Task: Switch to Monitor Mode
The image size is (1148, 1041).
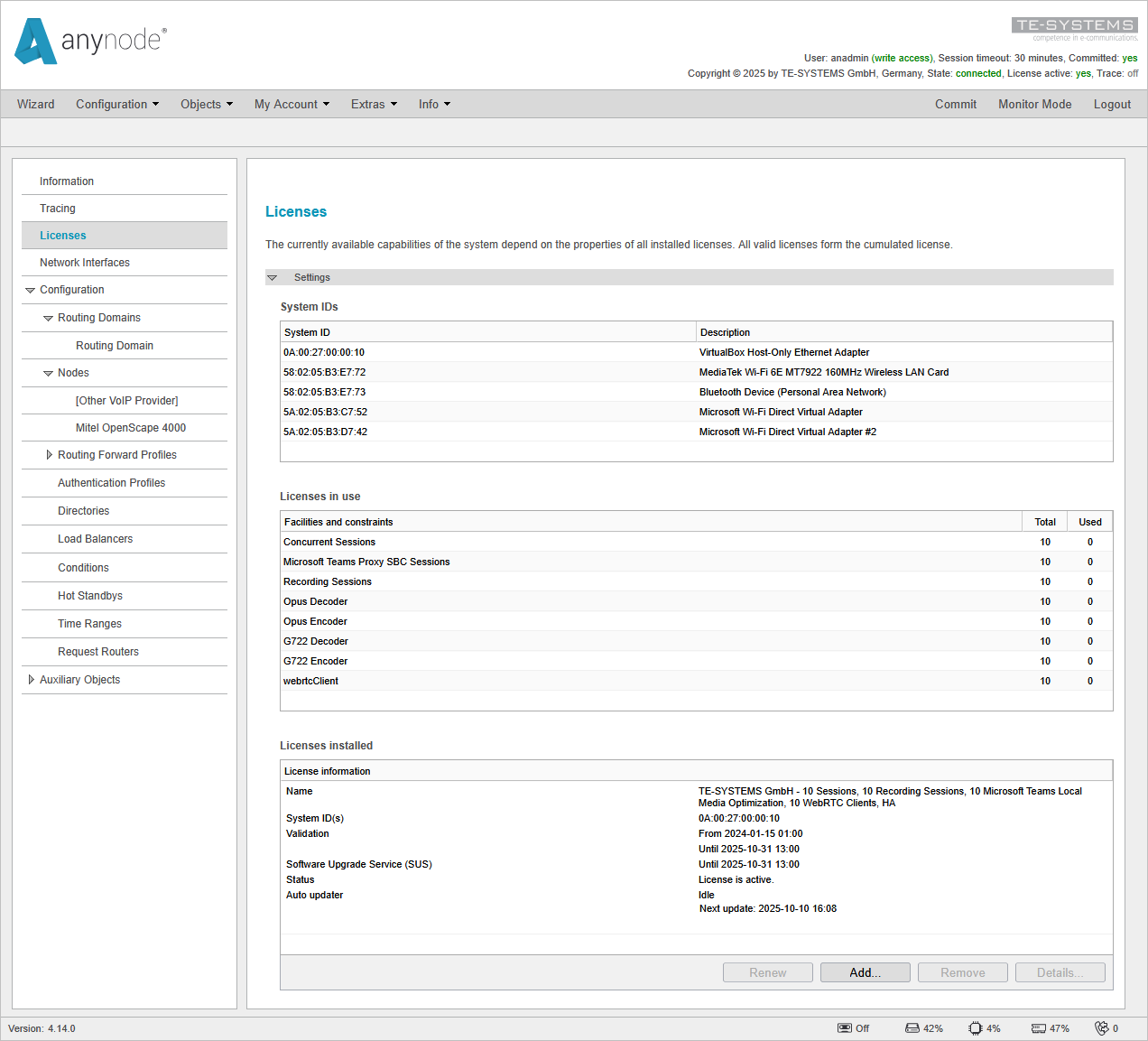Action: pyautogui.click(x=1034, y=104)
